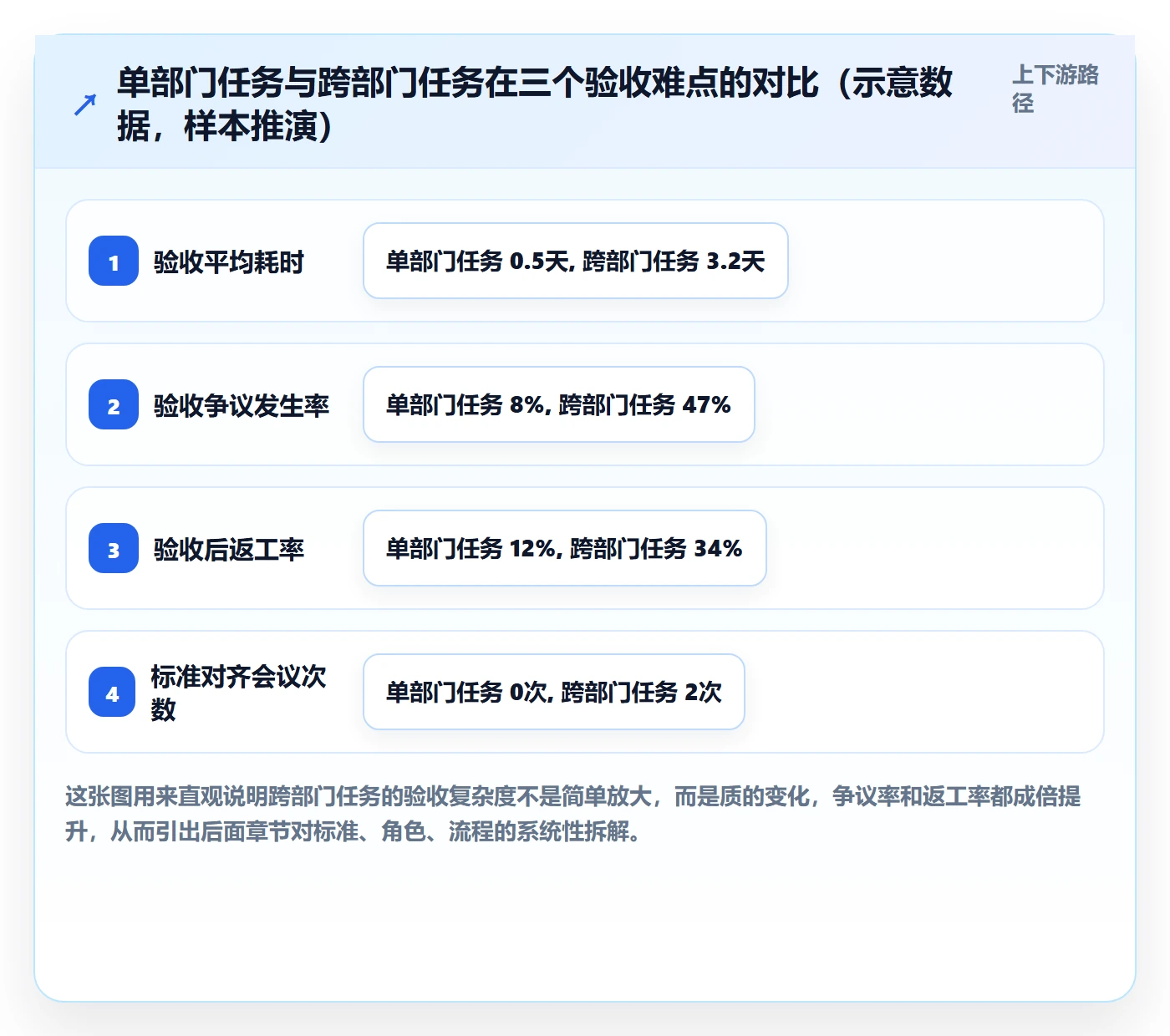The height and width of the screenshot is (1036, 1170).
Task: Select the 验收争议发生率 label
Action: (x=241, y=406)
